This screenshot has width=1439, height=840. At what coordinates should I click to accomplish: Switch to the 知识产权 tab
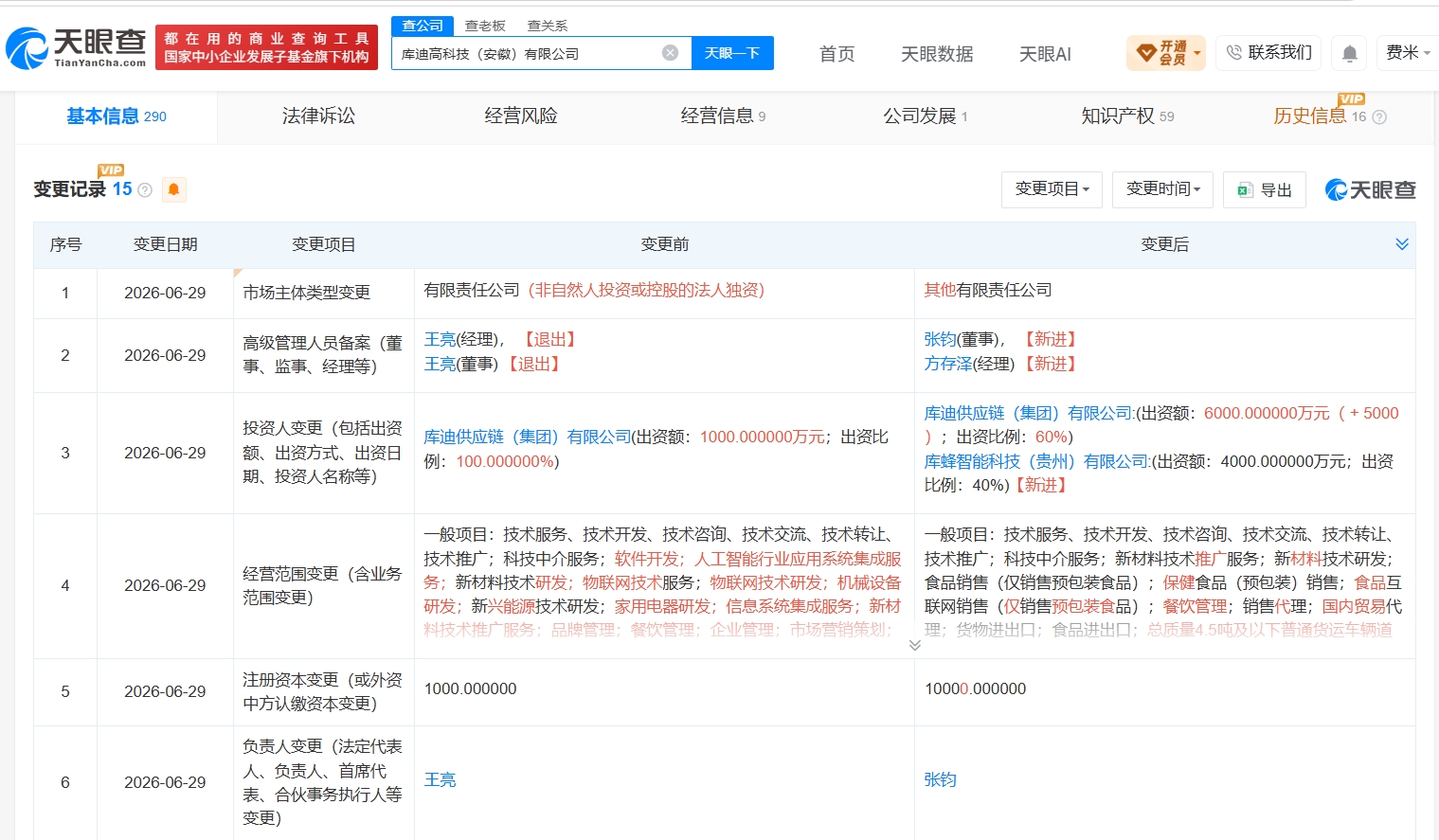pos(1127,116)
